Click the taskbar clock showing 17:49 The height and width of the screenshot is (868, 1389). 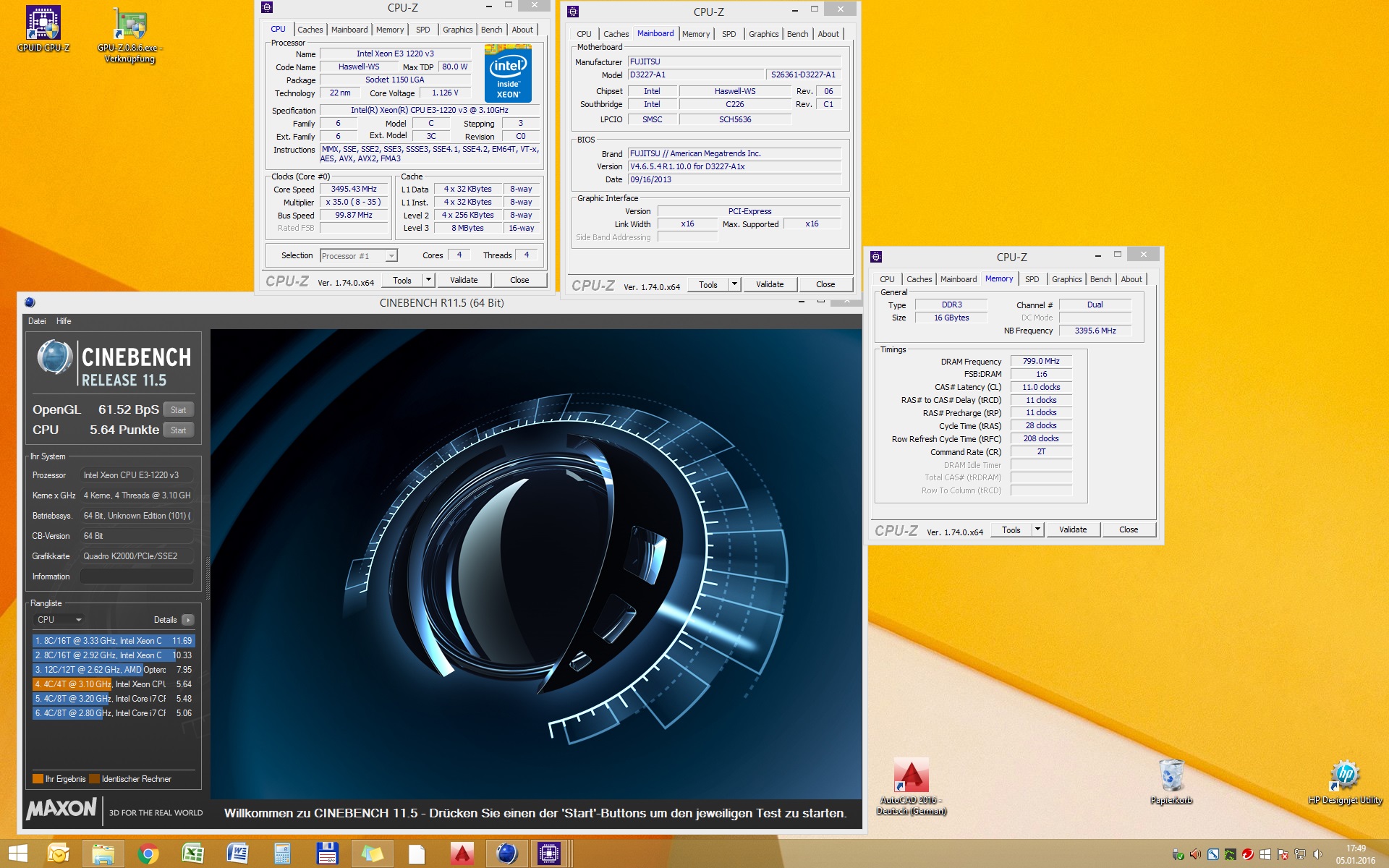(x=1356, y=854)
